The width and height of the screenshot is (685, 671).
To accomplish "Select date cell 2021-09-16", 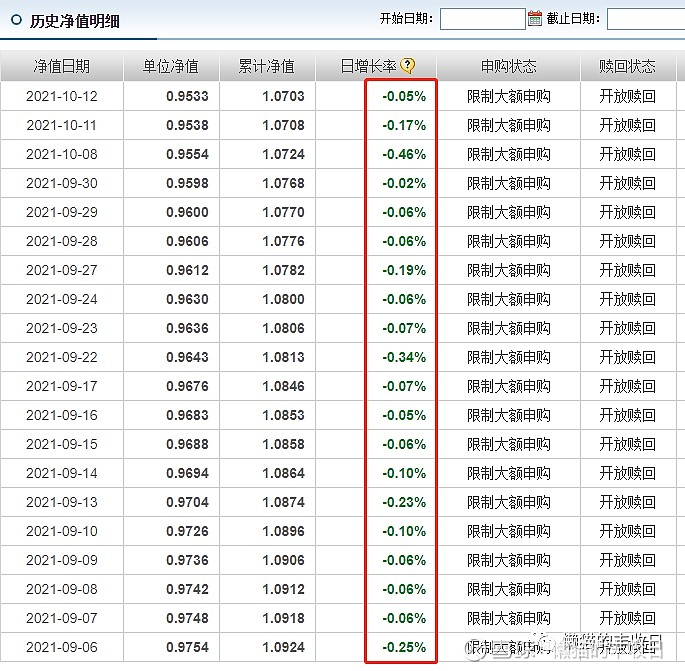I will click(x=62, y=415).
